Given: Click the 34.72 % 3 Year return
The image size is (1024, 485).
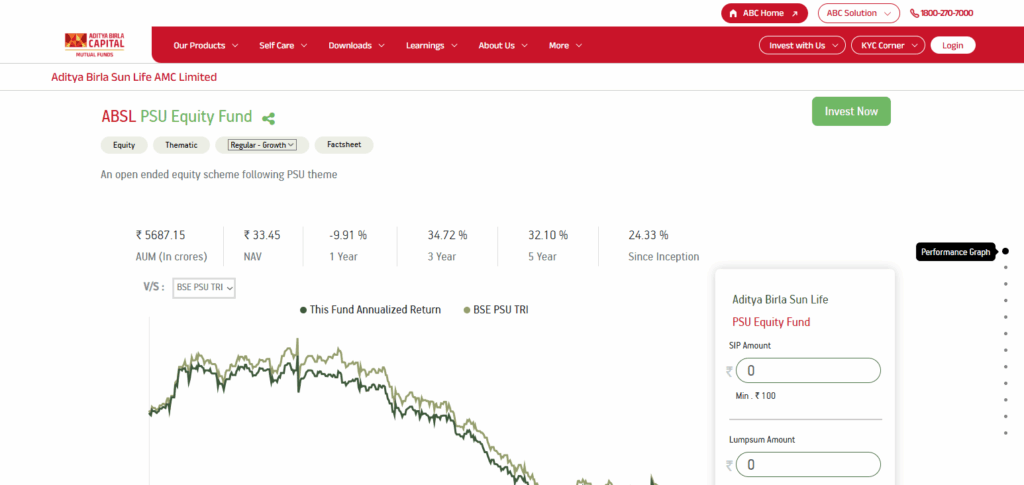Looking at the screenshot, I should coord(447,235).
